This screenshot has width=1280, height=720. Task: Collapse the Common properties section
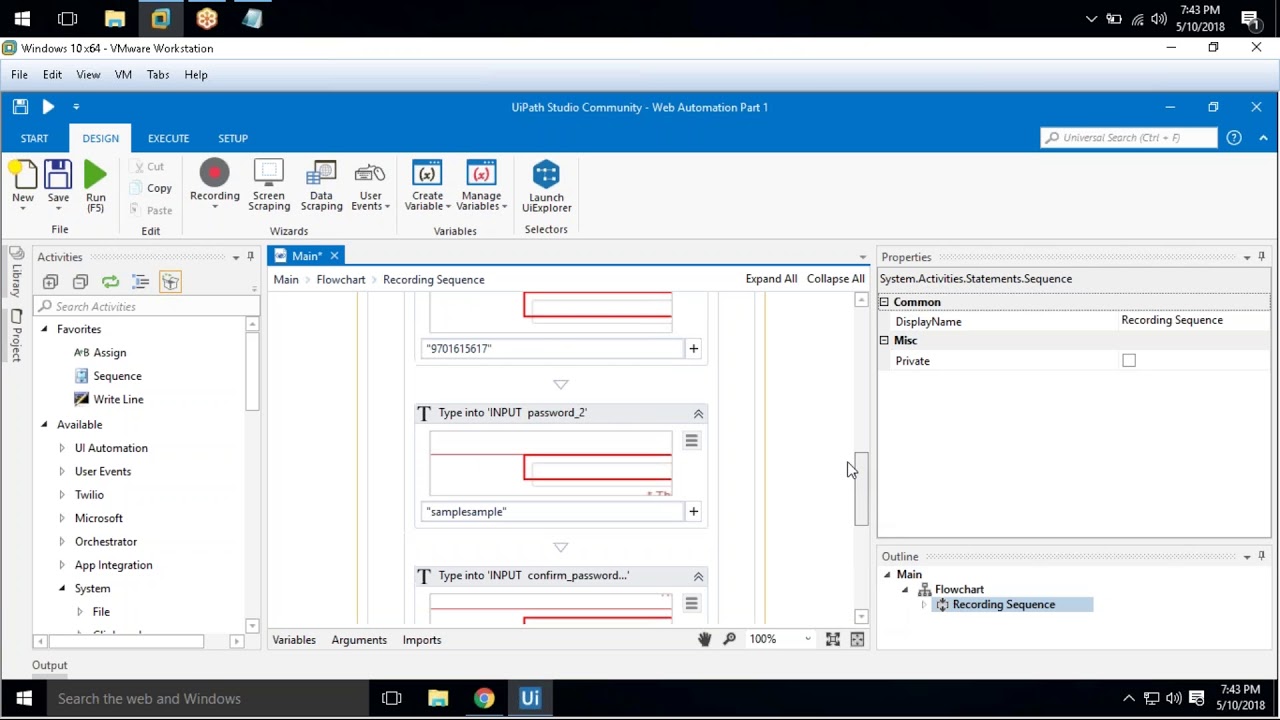coord(884,302)
